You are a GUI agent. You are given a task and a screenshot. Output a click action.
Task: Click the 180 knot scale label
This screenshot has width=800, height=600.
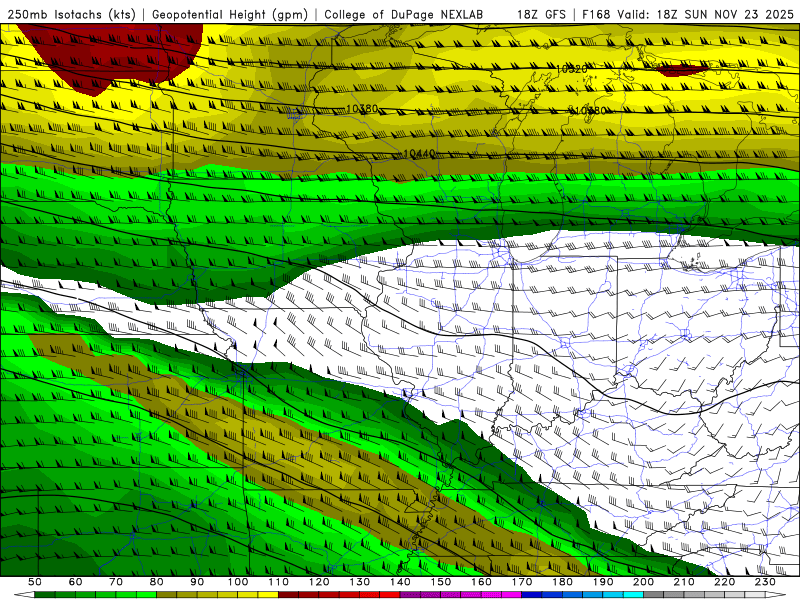[x=562, y=582]
